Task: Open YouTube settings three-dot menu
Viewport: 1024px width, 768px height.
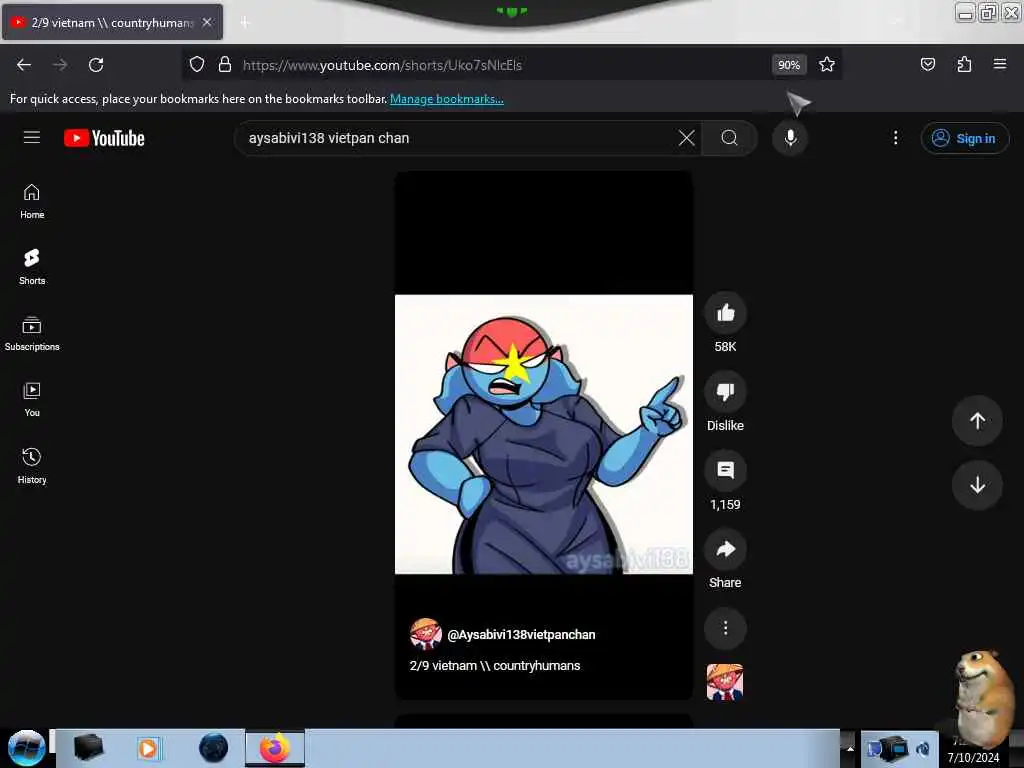Action: point(895,138)
